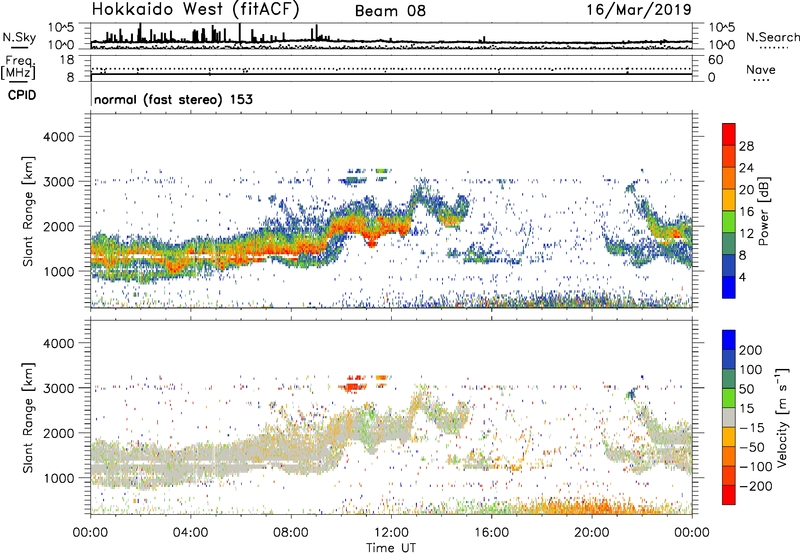Click the '-200' velocity colorbar label
The width and height of the screenshot is (800, 554).
[x=756, y=486]
